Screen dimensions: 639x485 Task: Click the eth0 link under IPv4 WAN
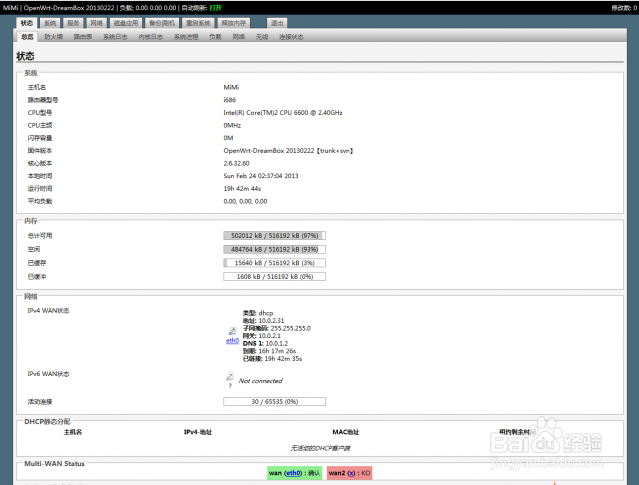pyautogui.click(x=232, y=340)
